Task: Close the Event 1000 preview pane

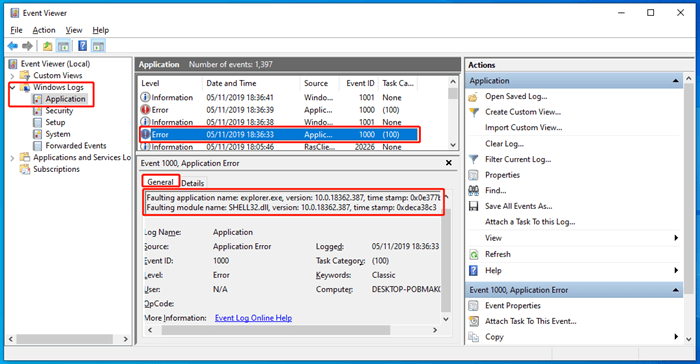Action: [448, 163]
